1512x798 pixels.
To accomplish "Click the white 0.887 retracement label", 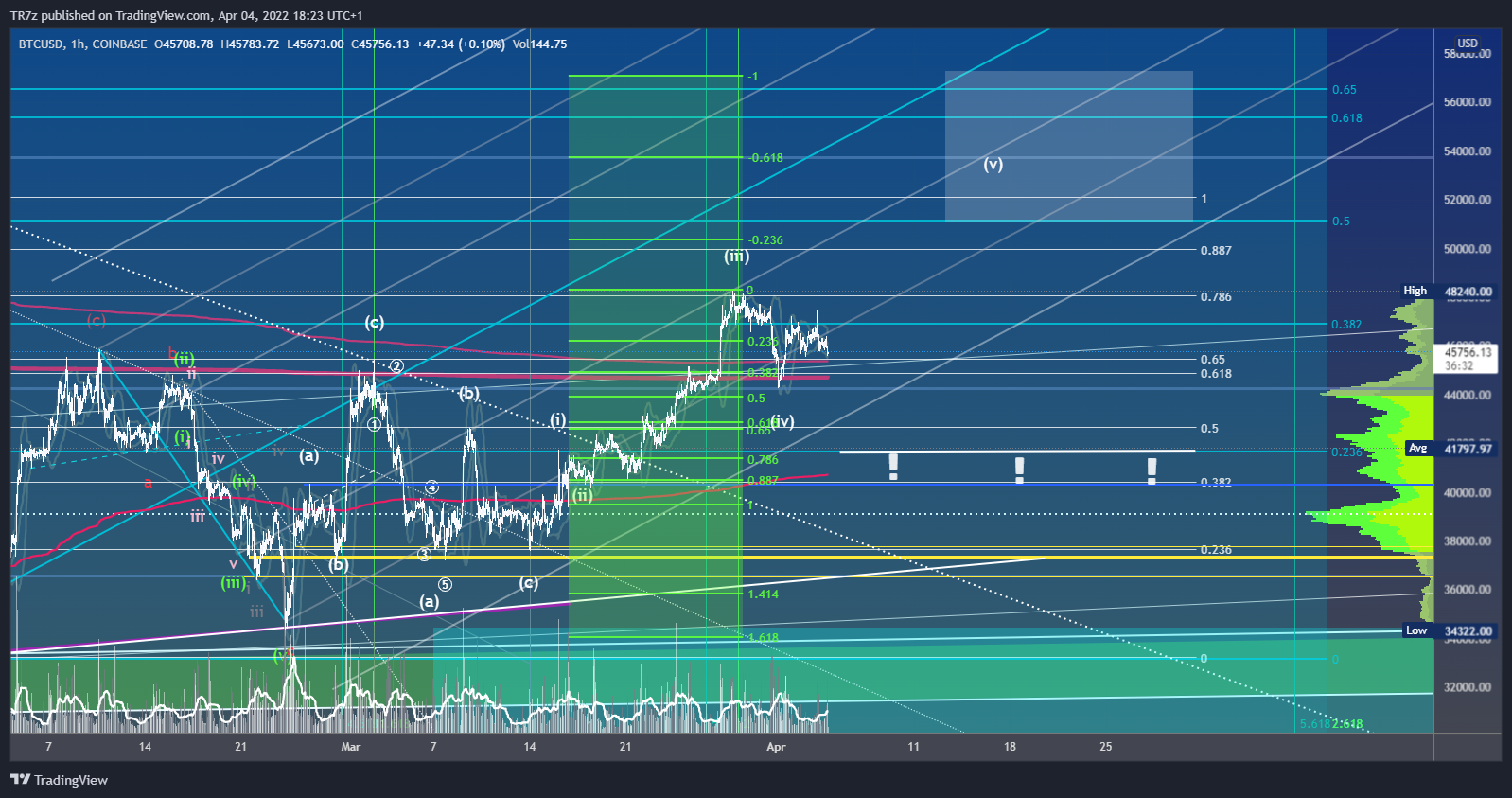I will pyautogui.click(x=1216, y=251).
